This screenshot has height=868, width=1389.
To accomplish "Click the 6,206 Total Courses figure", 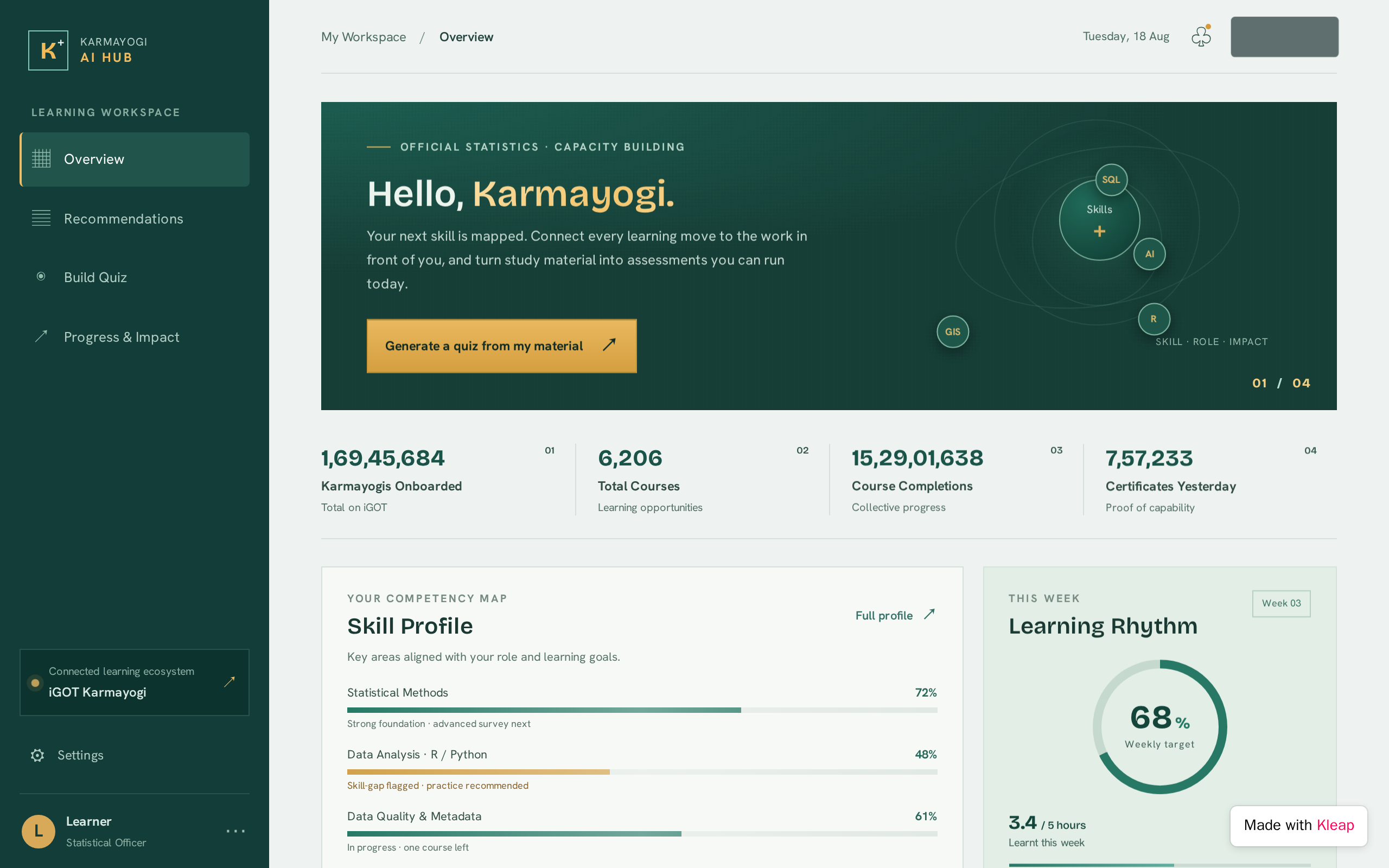I will coord(629,458).
